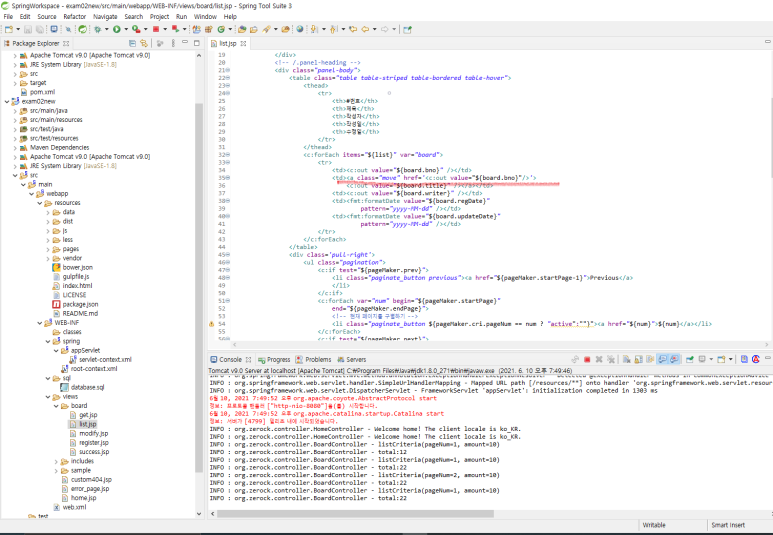Image resolution: width=773 pixels, height=535 pixels.
Task: Click the New file wizard icon
Action: (8, 29)
